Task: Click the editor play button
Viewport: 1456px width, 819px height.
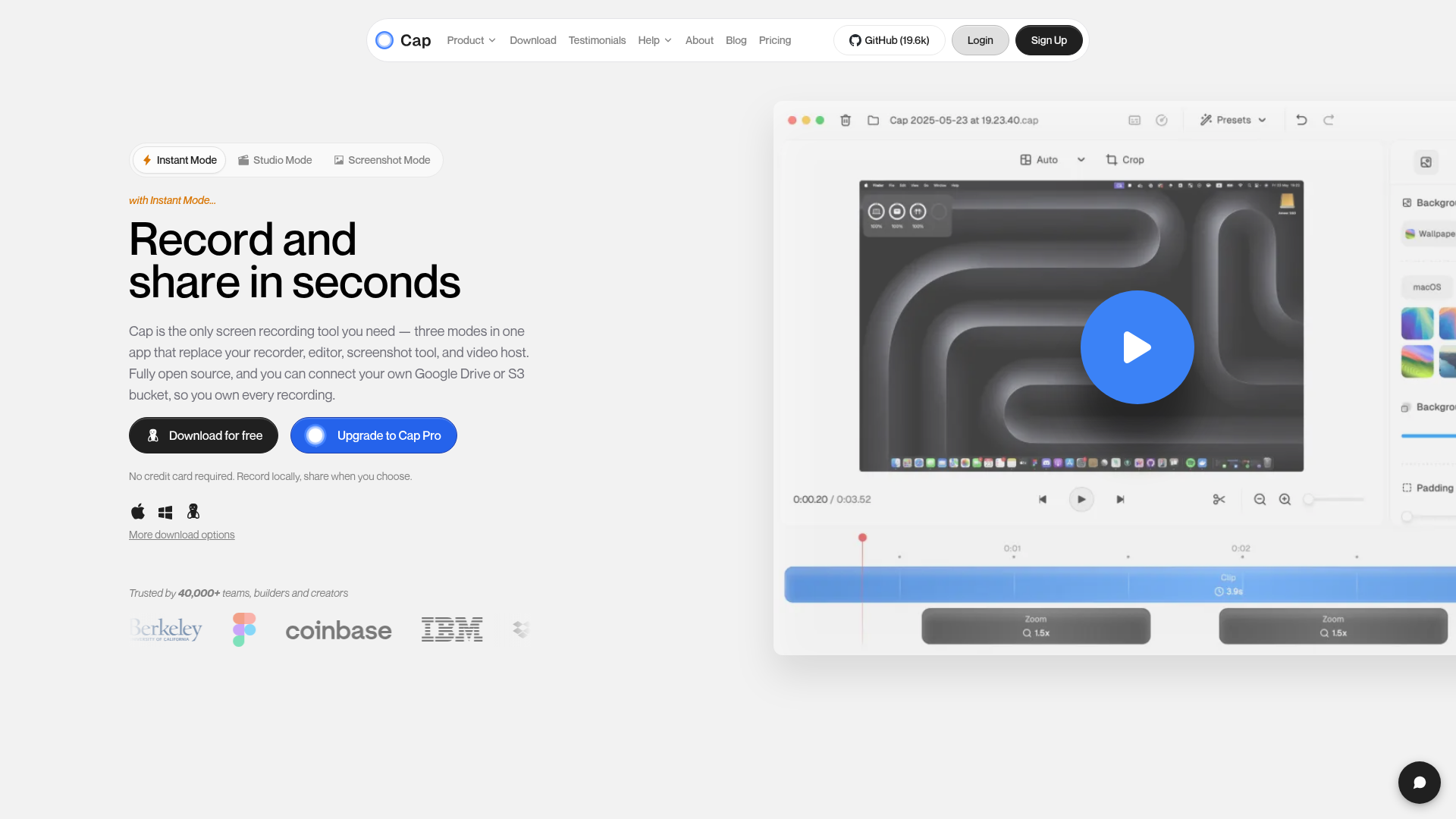Action: pos(1081,499)
